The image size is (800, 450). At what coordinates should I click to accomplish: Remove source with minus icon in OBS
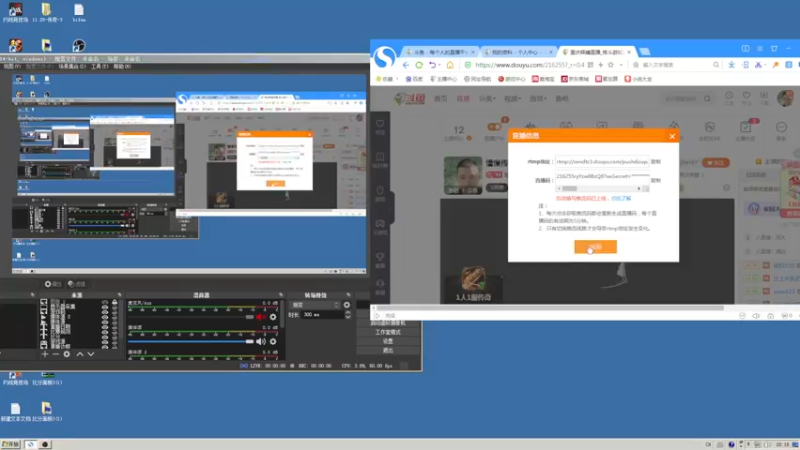click(56, 354)
